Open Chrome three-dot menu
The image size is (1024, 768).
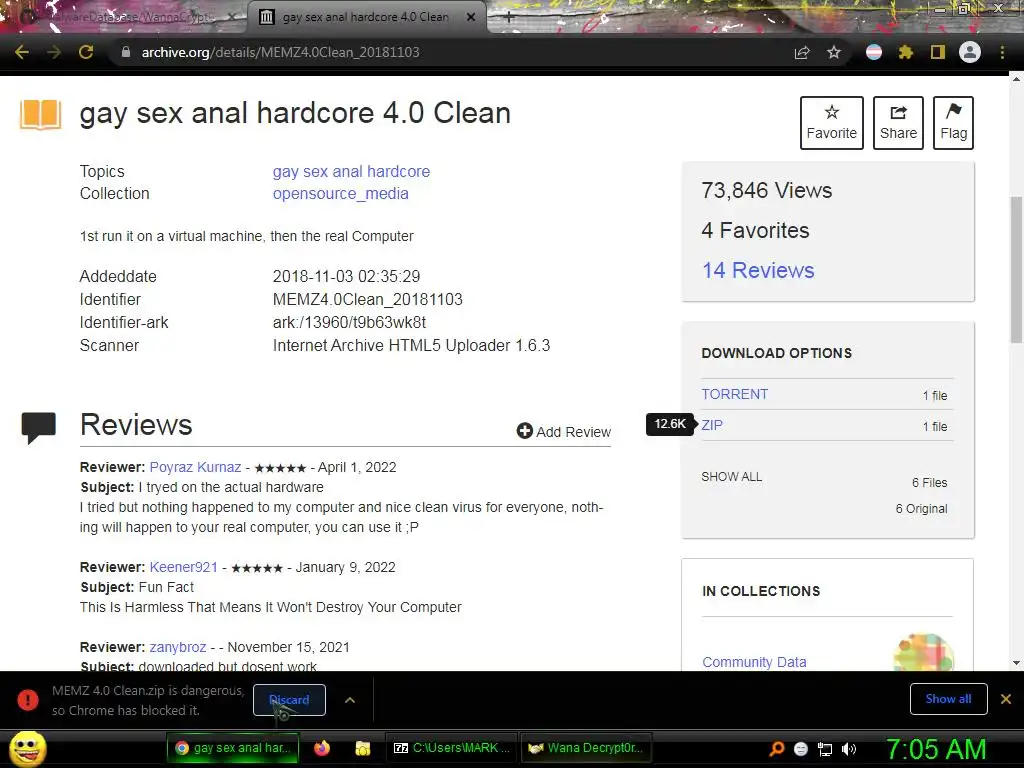(x=1002, y=52)
